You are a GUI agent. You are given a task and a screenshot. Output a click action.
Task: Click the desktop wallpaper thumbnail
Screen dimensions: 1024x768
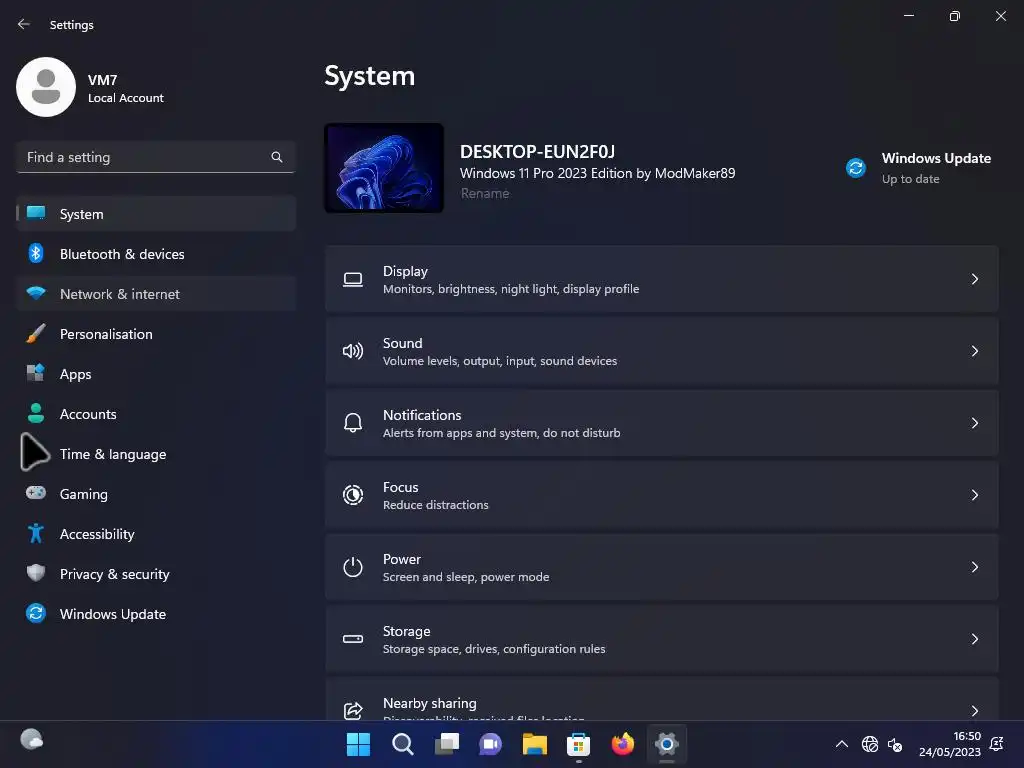[384, 168]
